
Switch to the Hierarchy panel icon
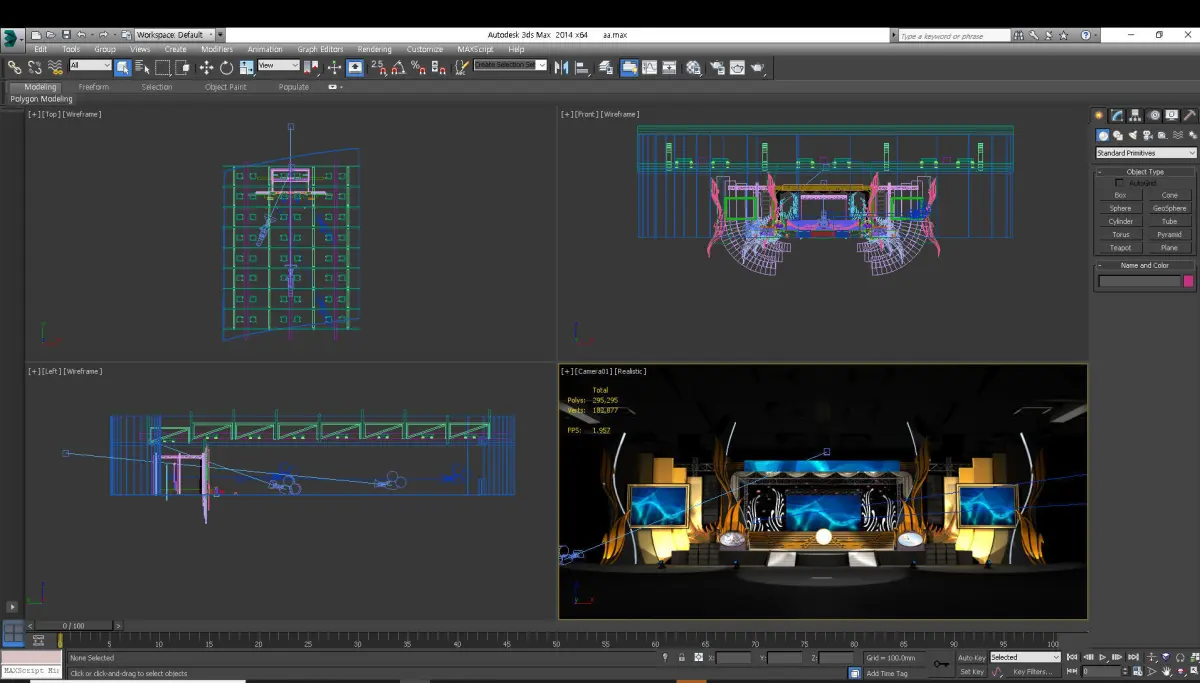1135,116
